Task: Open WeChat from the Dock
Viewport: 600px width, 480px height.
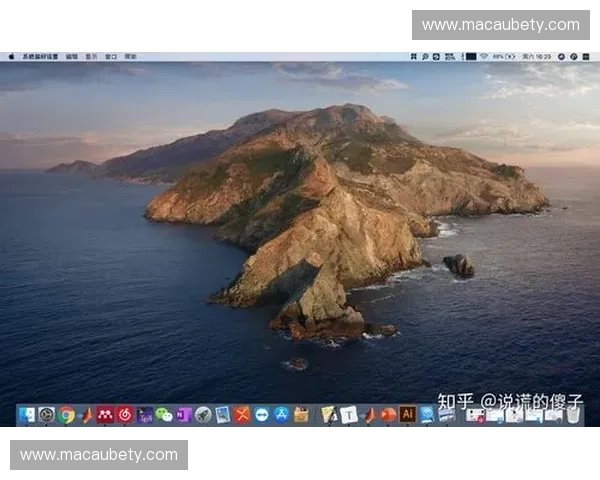Action: 164,414
